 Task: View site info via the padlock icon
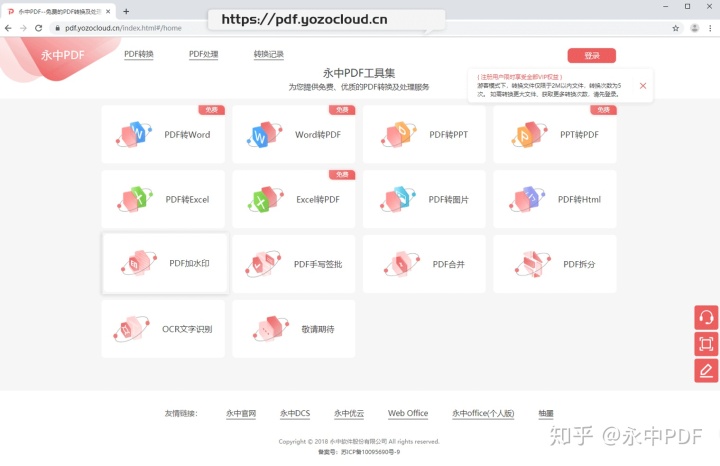pos(57,28)
